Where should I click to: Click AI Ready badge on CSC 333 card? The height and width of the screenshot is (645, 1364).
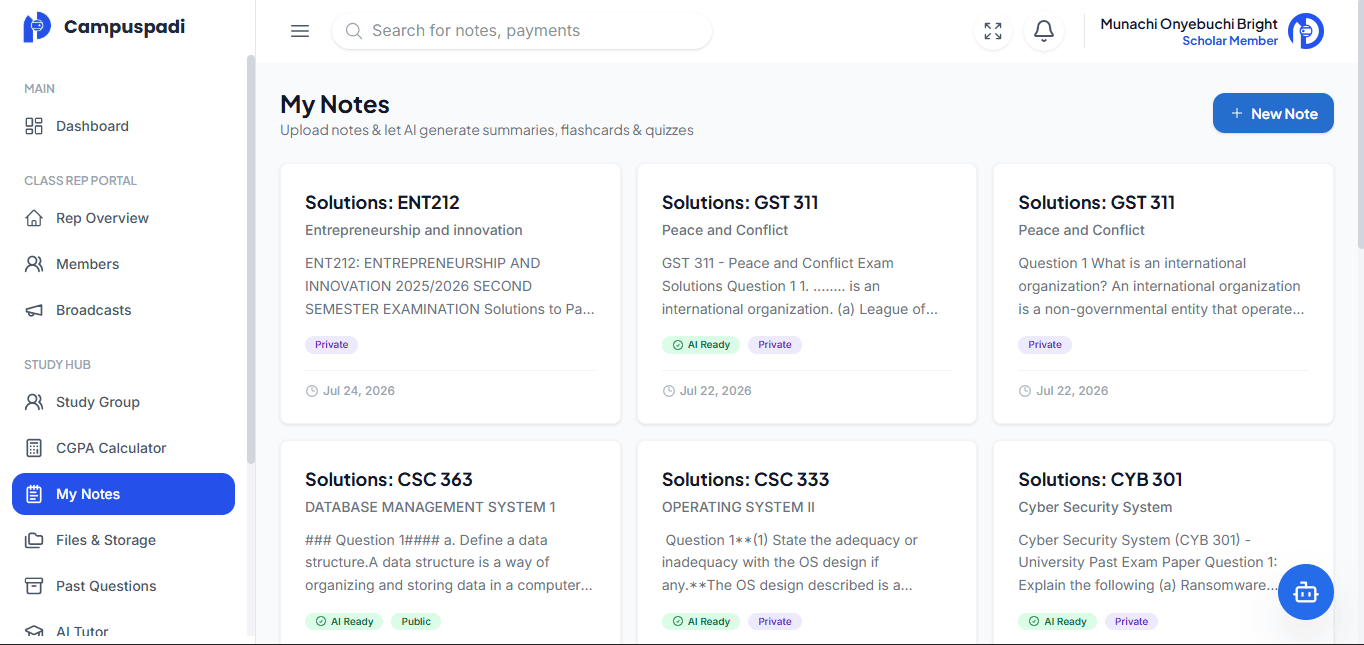click(x=701, y=622)
